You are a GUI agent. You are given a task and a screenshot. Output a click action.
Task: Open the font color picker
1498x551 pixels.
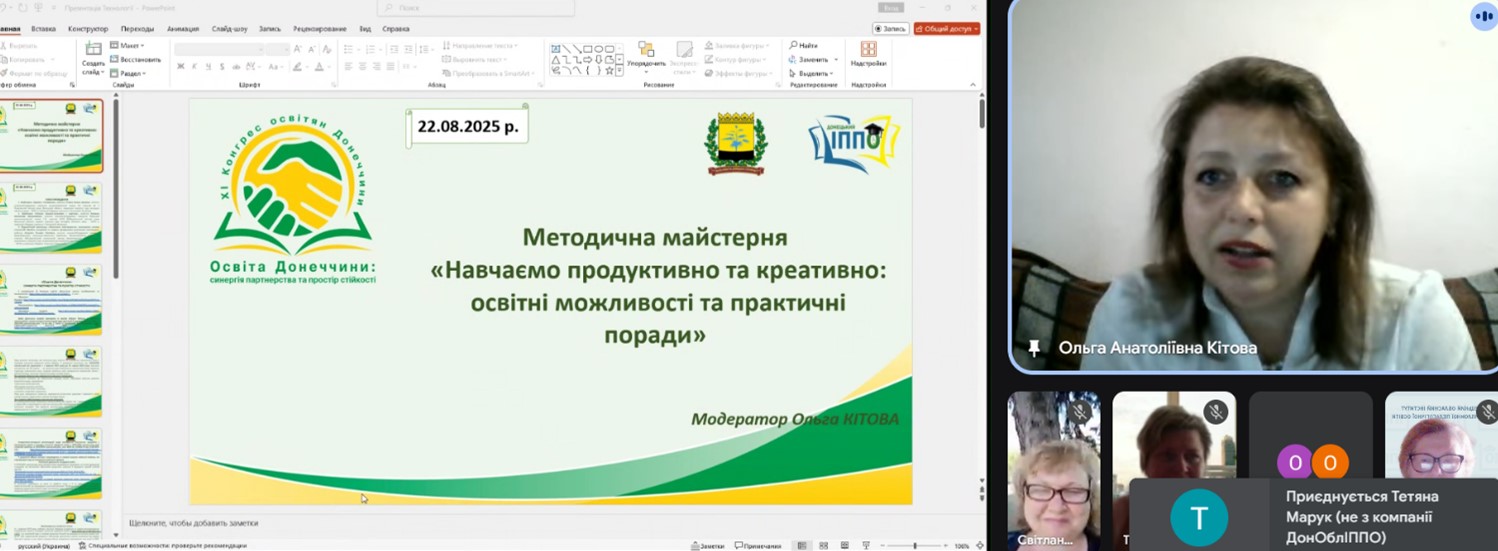point(321,67)
